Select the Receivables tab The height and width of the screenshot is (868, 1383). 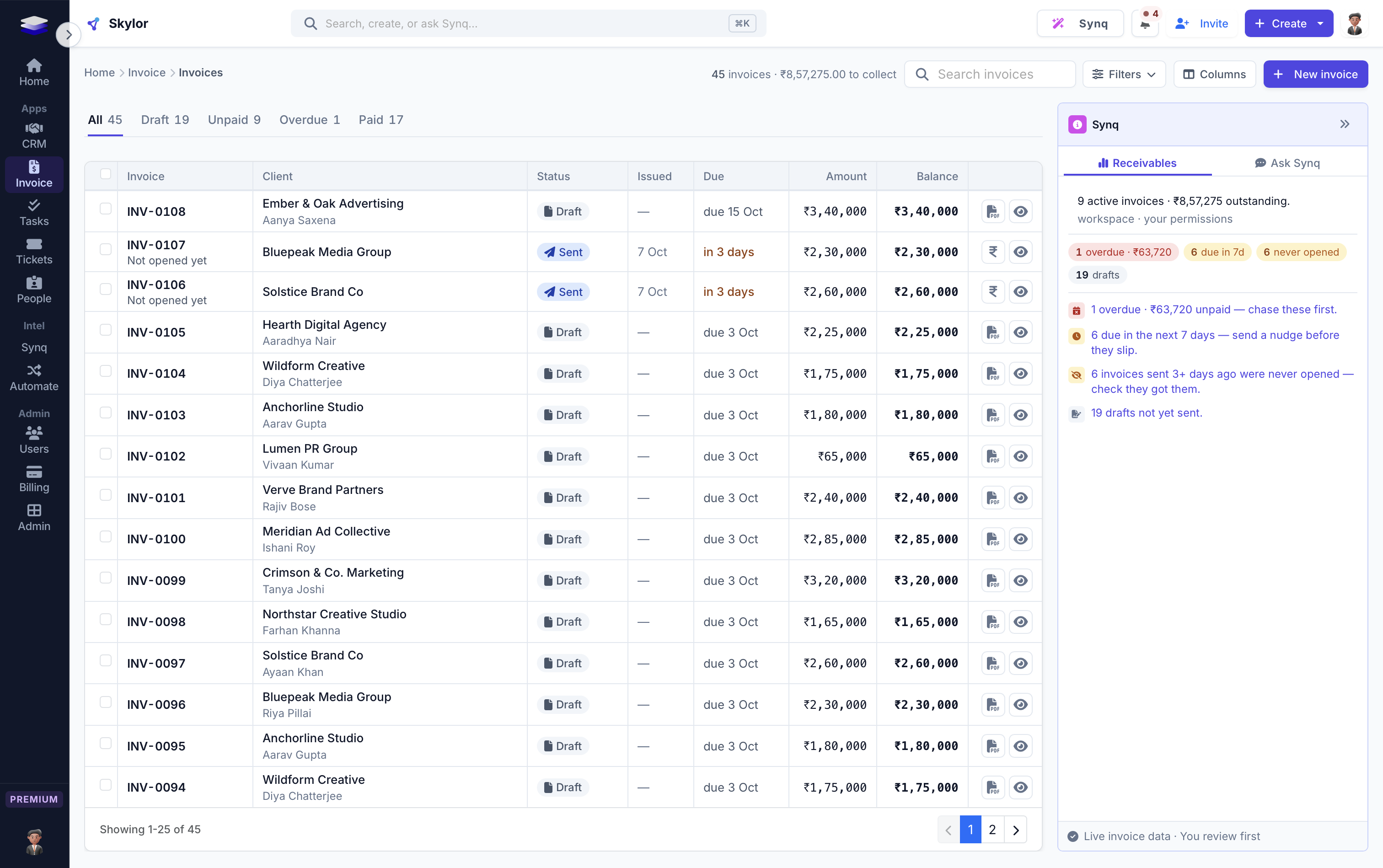1137,163
